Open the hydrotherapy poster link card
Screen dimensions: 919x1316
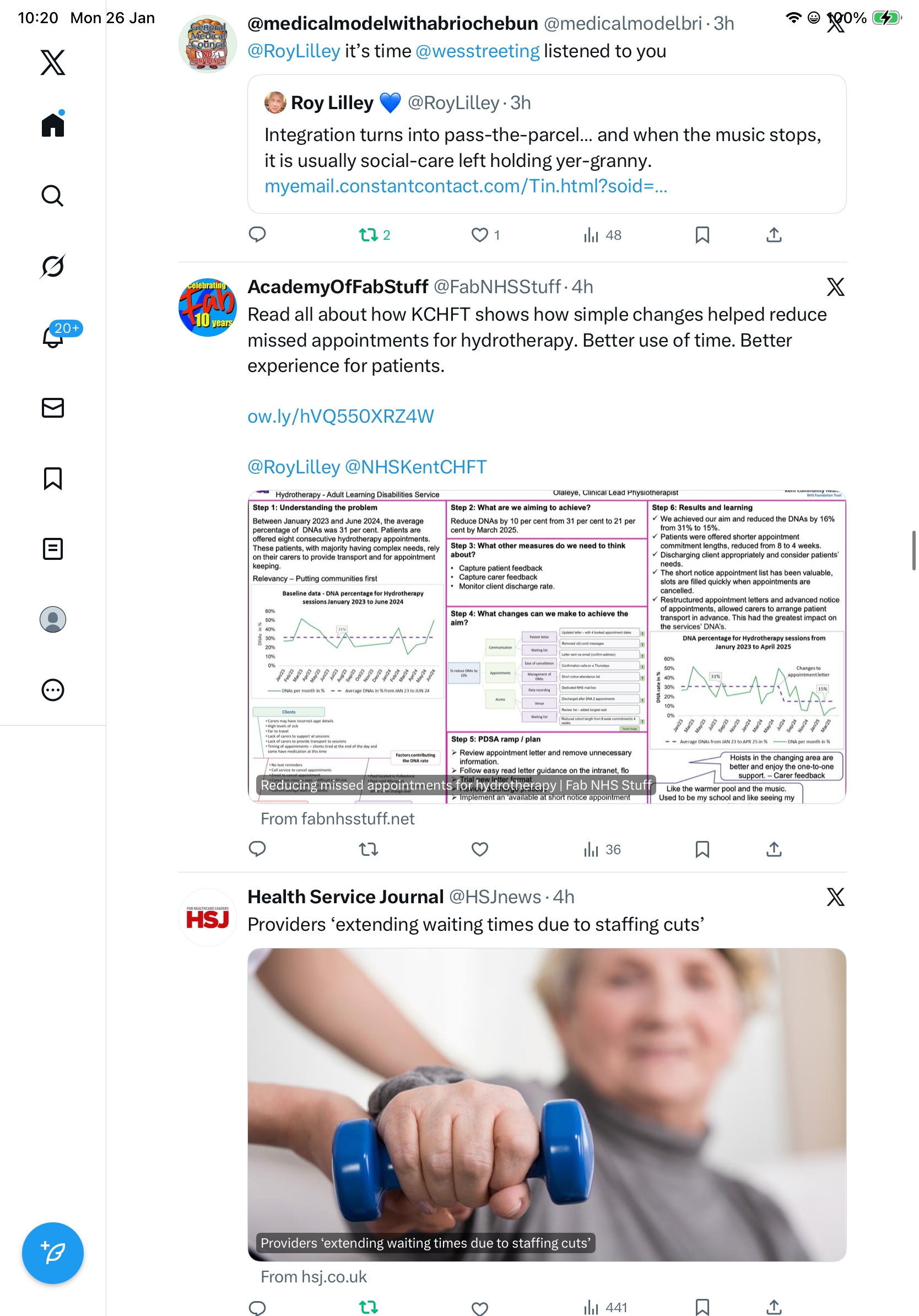pos(547,646)
